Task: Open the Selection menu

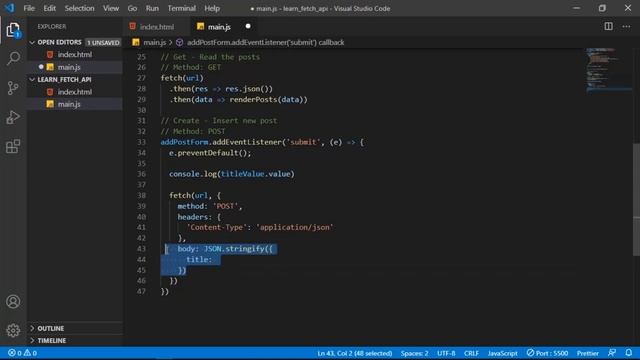Action: [x=79, y=8]
